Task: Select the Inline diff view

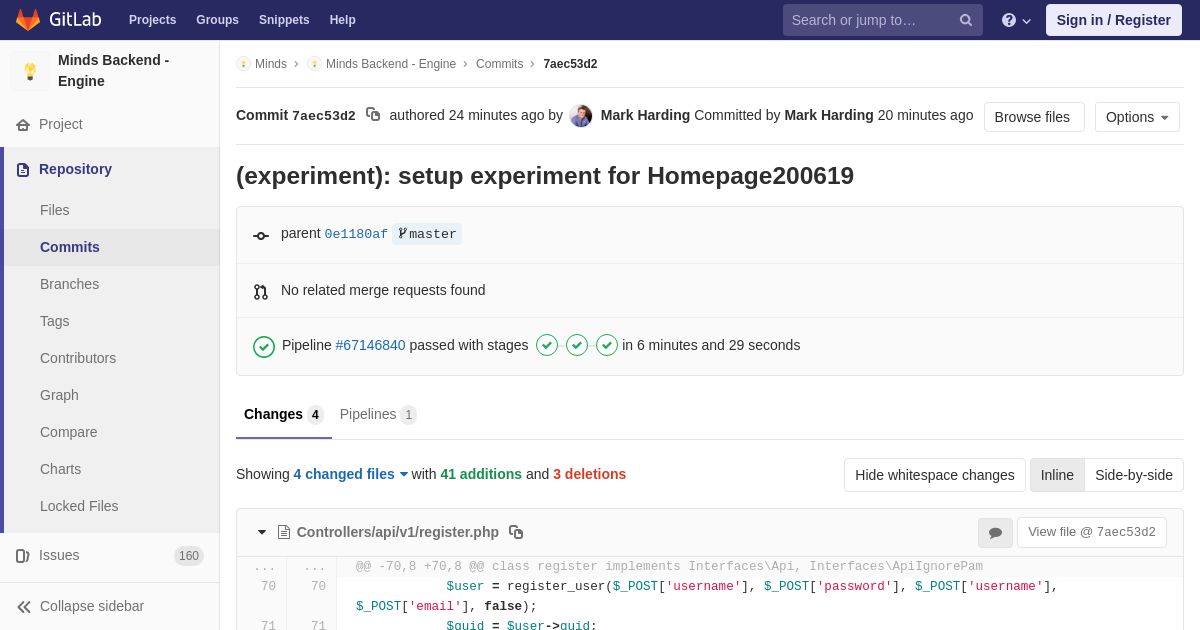Action: click(x=1057, y=475)
